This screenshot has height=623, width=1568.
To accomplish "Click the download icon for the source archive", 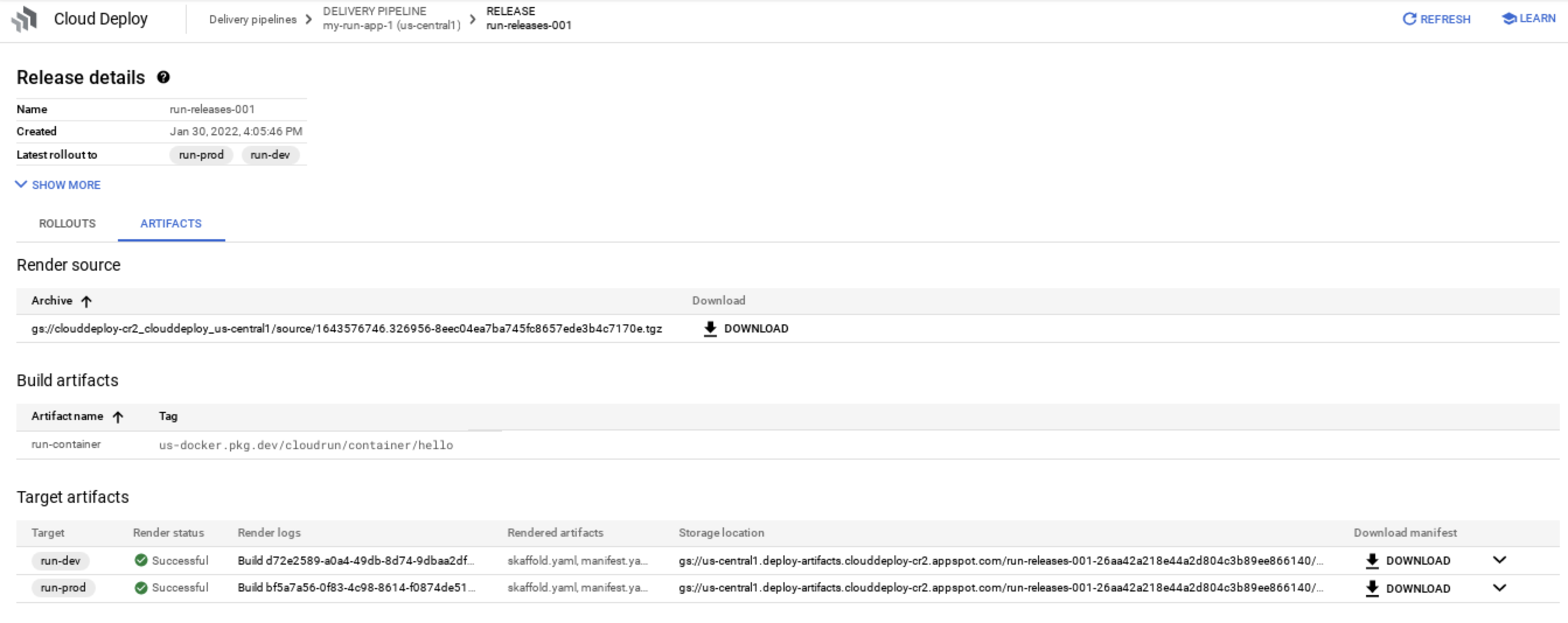I will click(x=710, y=328).
